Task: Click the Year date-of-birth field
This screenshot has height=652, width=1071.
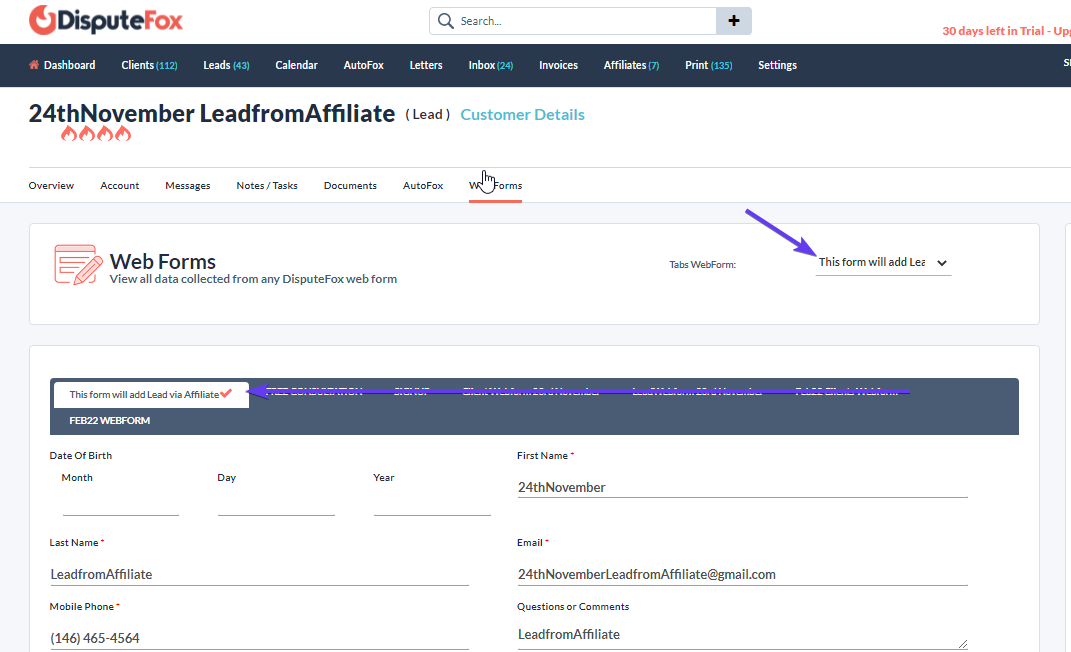Action: (432, 505)
